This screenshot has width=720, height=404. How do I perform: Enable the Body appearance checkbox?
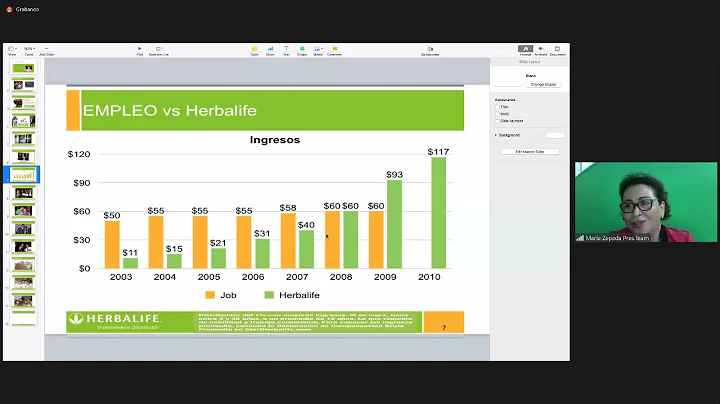497,114
